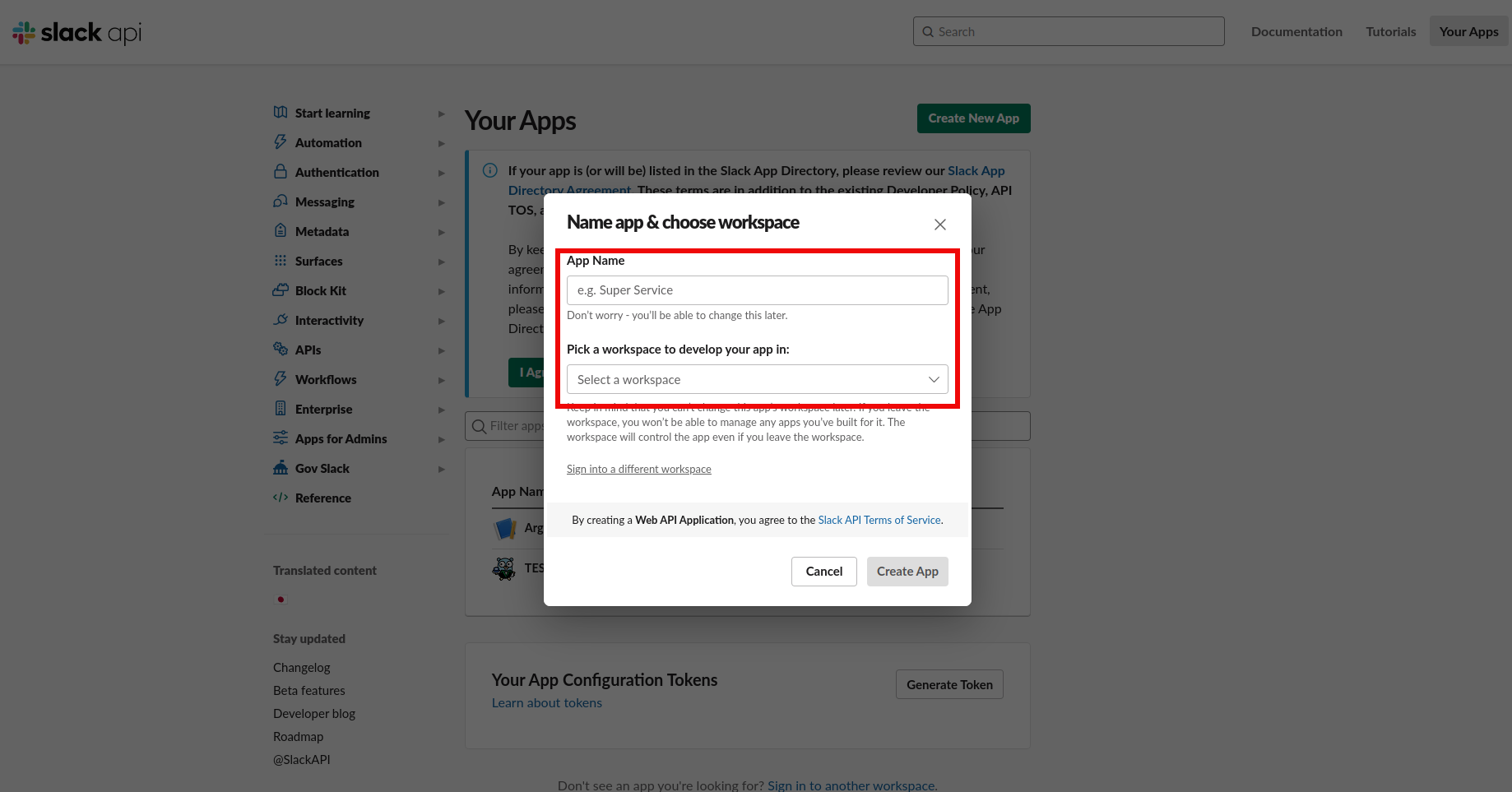The height and width of the screenshot is (792, 1512).
Task: Expand Enterprise section arrow
Action: pyautogui.click(x=442, y=410)
